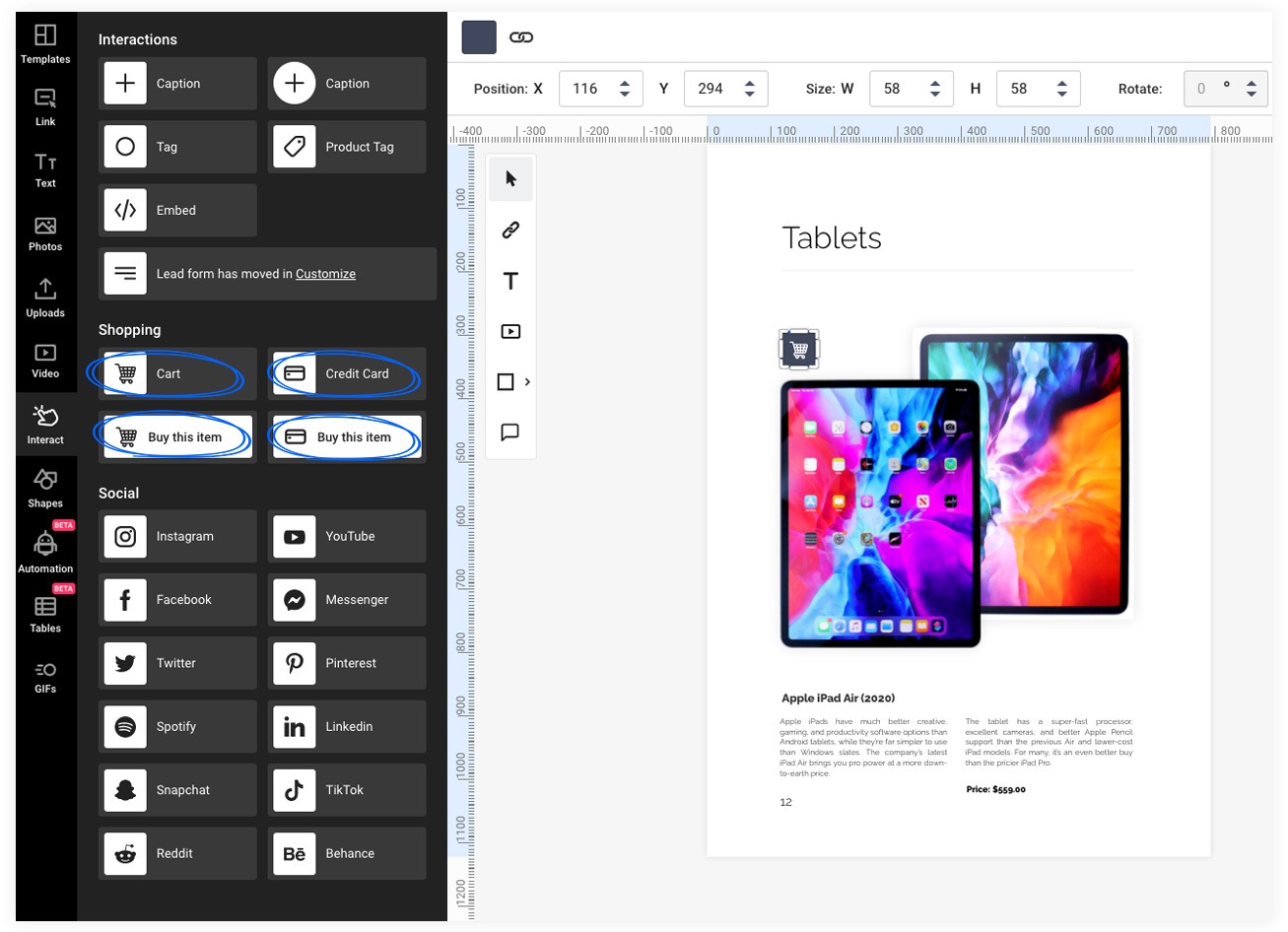Add a YouTube social button
Screen dimensions: 1288x932
coord(347,536)
